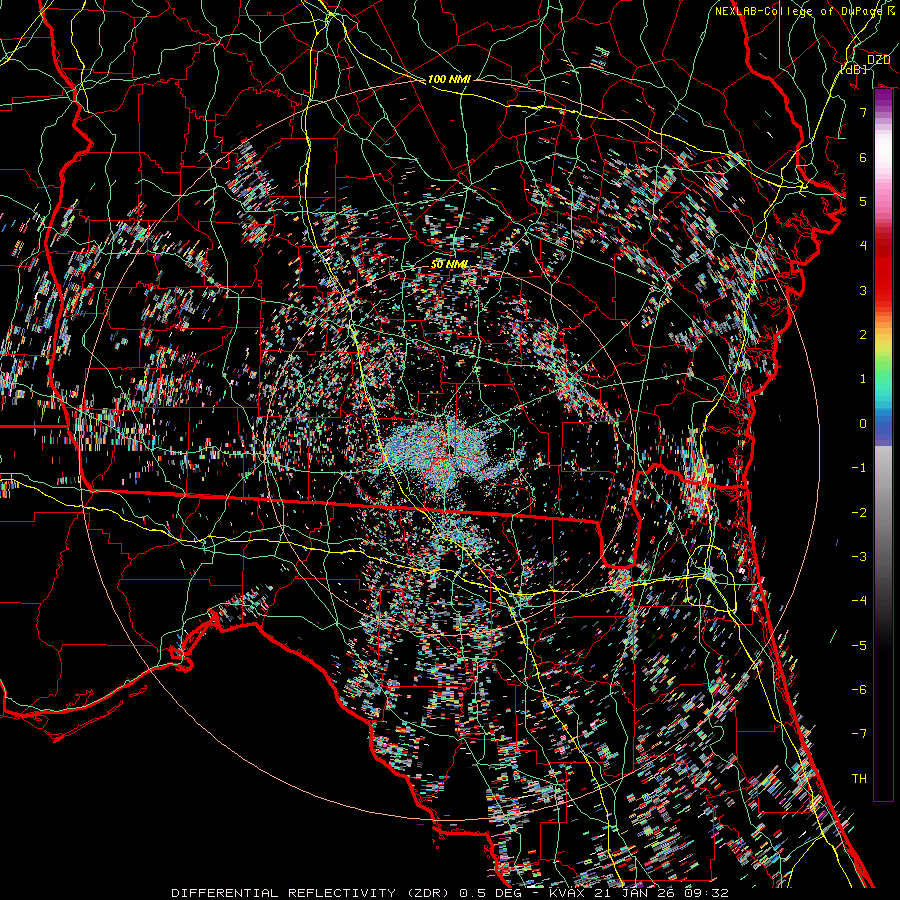Click the 100 NMI range ring label
The width and height of the screenshot is (900, 900).
[449, 79]
